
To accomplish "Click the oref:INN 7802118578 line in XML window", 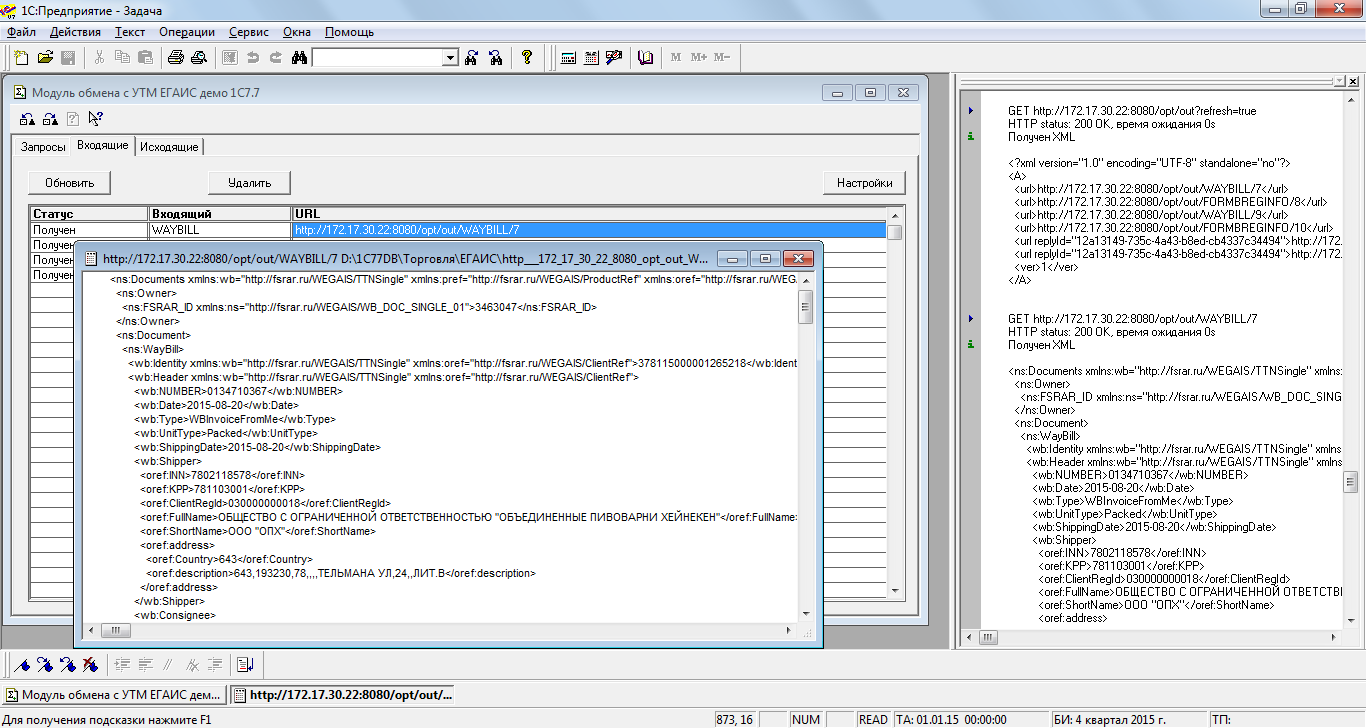I will [x=223, y=475].
